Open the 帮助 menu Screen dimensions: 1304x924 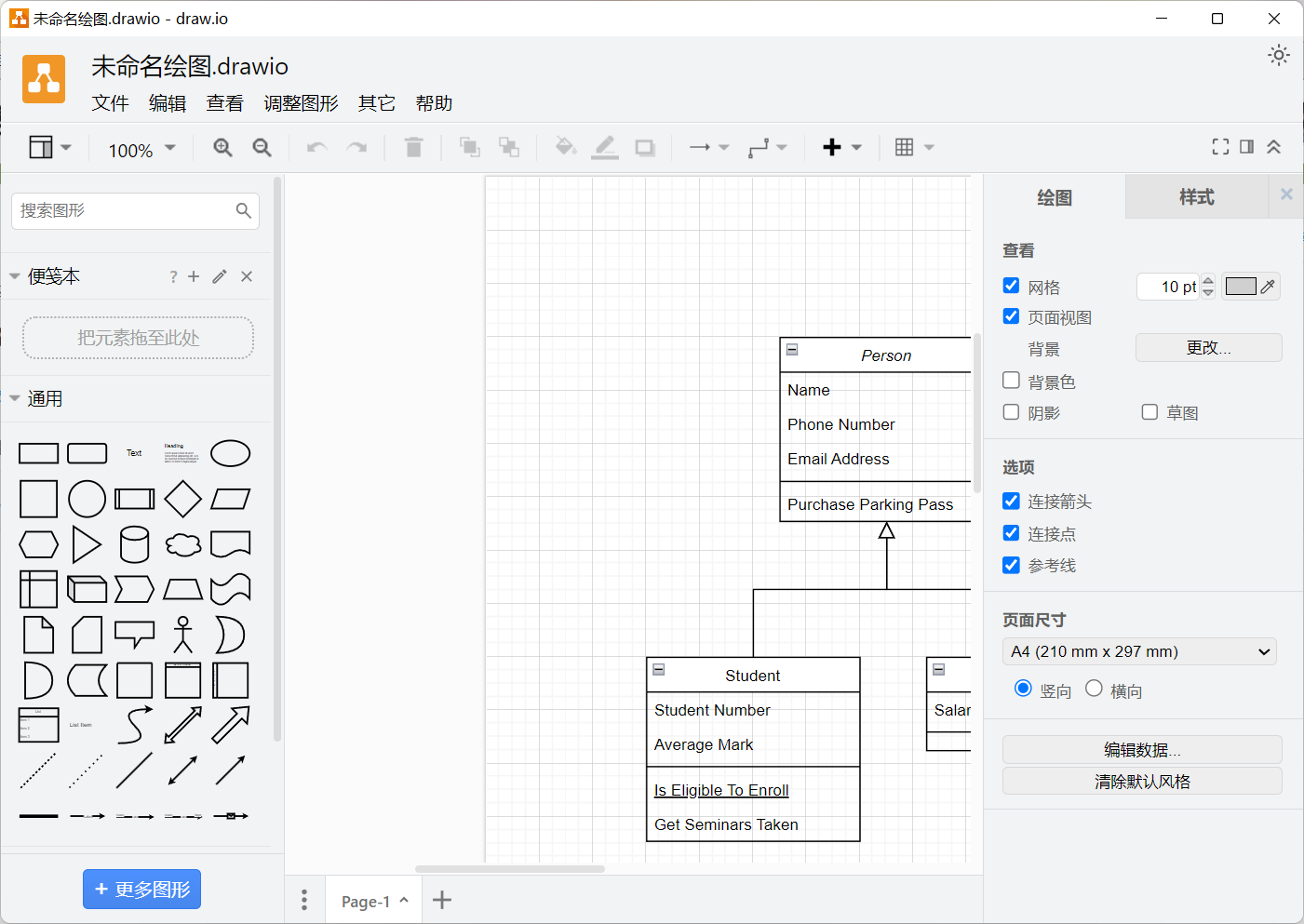434,103
